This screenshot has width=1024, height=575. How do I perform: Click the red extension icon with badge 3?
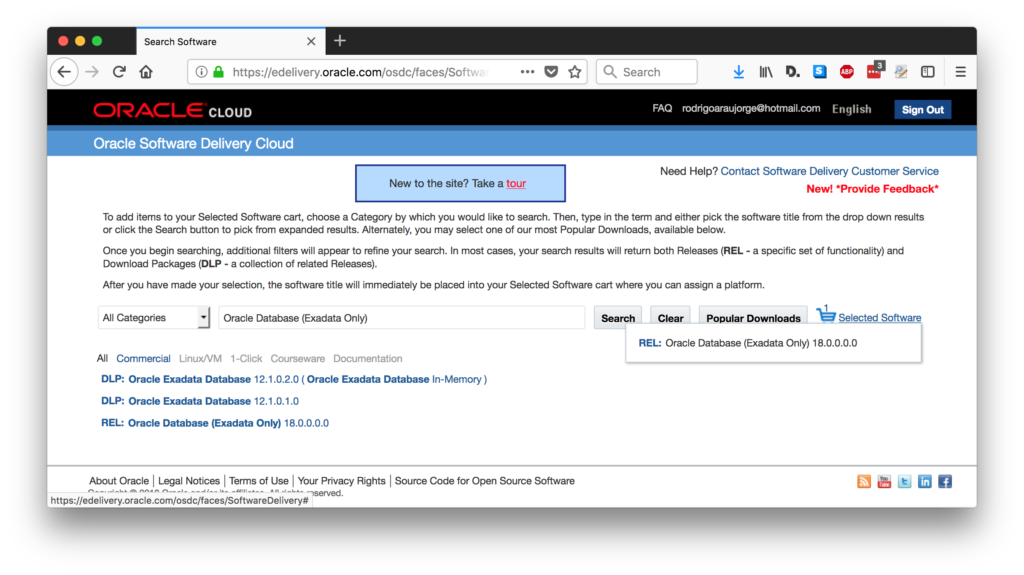coord(875,71)
